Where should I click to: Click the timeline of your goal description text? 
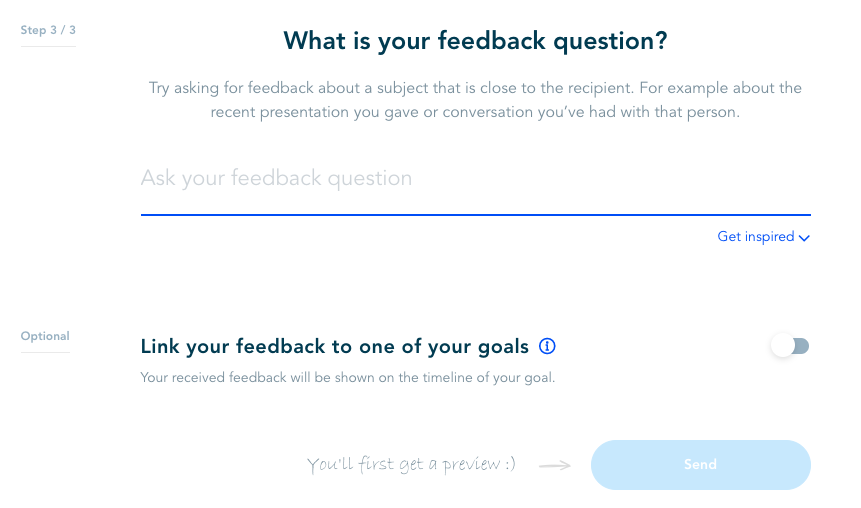pyautogui.click(x=348, y=378)
